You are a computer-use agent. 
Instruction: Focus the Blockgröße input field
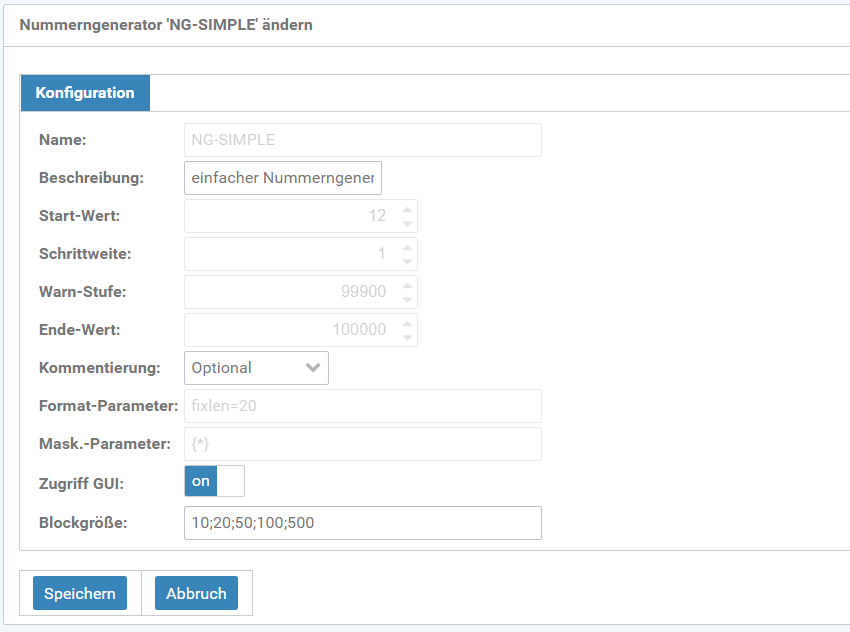(x=362, y=523)
